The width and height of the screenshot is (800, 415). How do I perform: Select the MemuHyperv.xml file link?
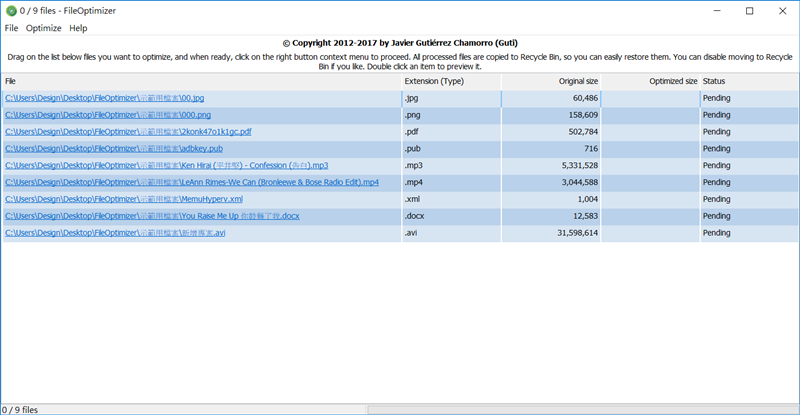(124, 199)
